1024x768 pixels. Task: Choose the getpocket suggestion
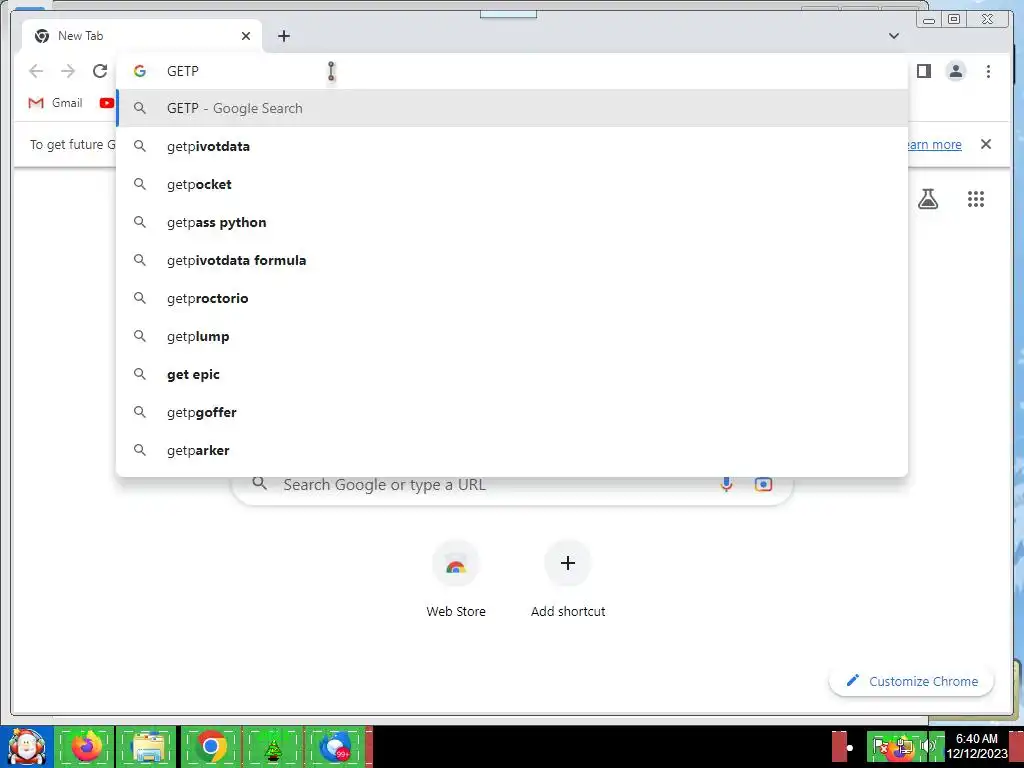click(x=512, y=184)
